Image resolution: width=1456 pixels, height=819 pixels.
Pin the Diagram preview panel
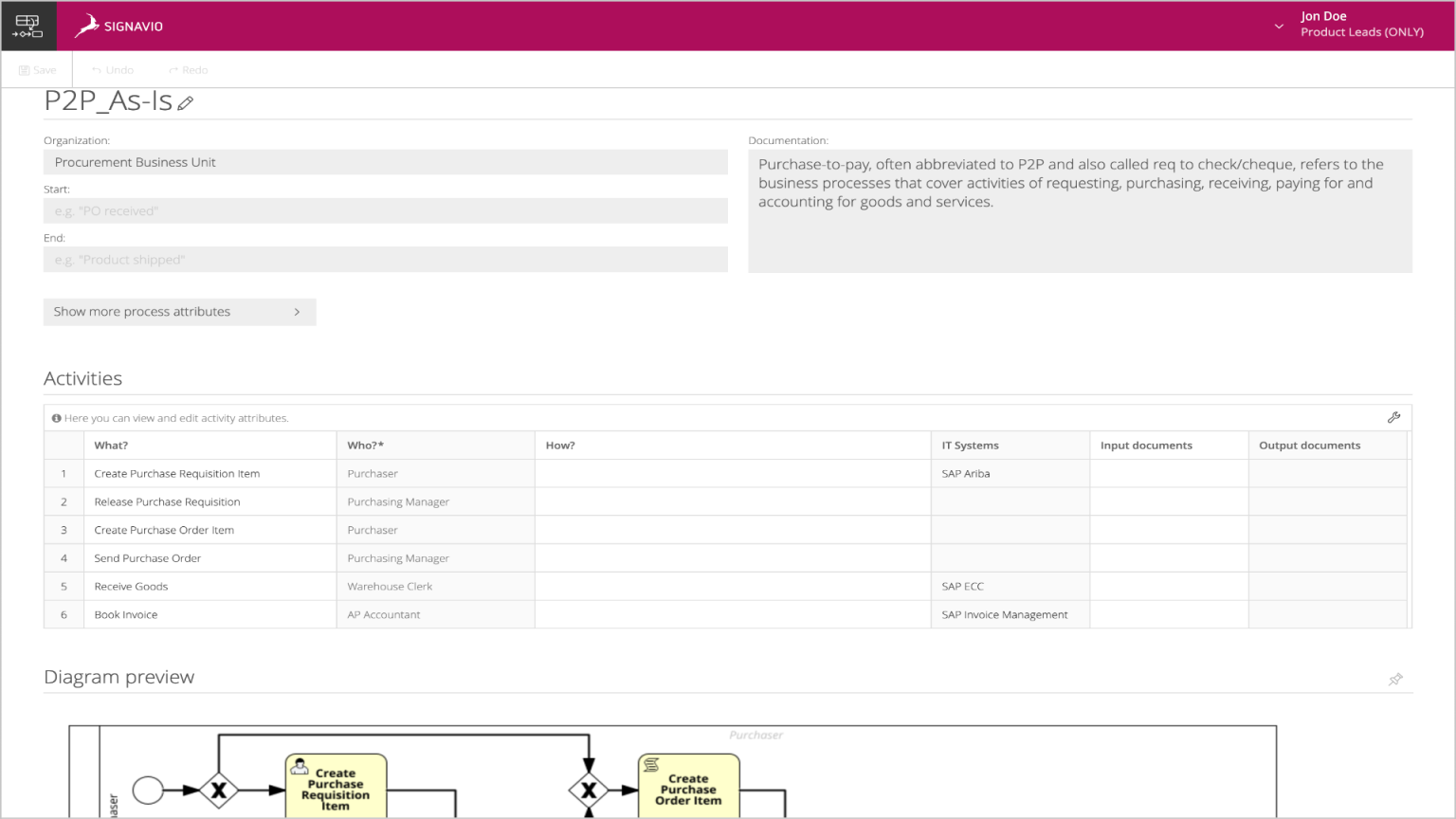[x=1394, y=680]
